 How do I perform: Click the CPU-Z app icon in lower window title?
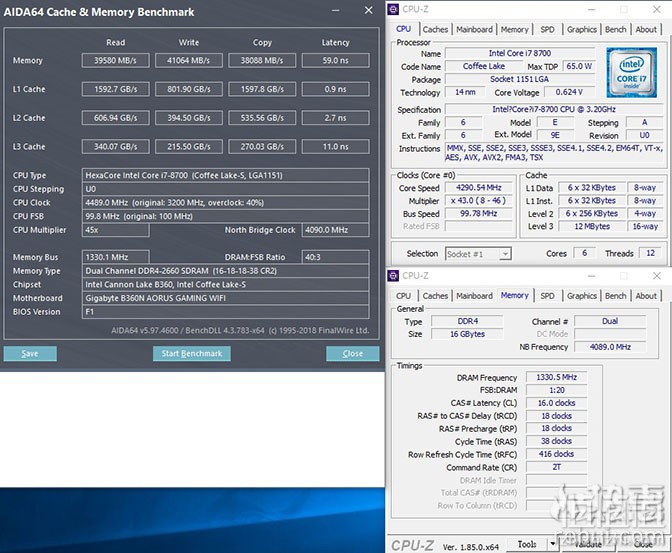pos(393,276)
